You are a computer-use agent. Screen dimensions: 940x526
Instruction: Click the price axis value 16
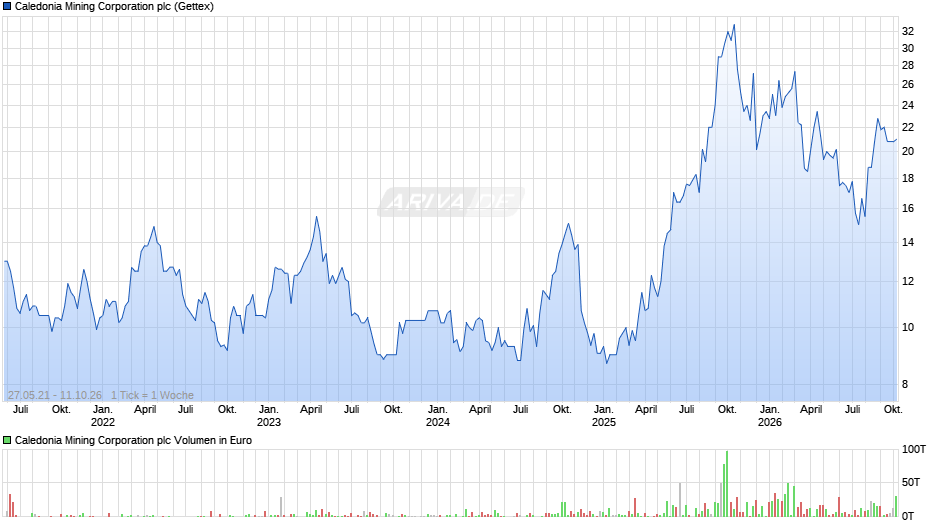908,209
